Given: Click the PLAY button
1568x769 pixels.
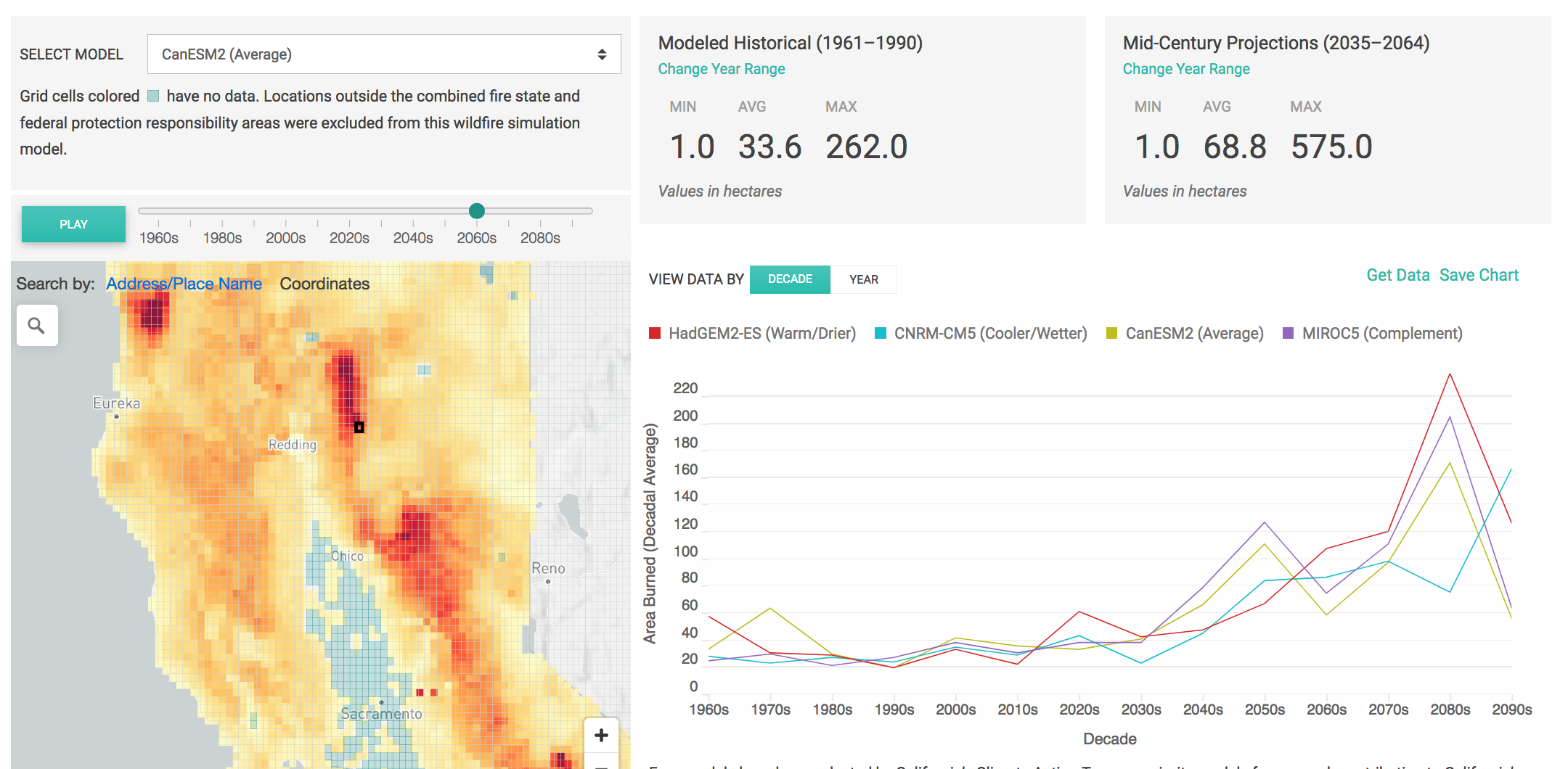Looking at the screenshot, I should click(x=73, y=224).
